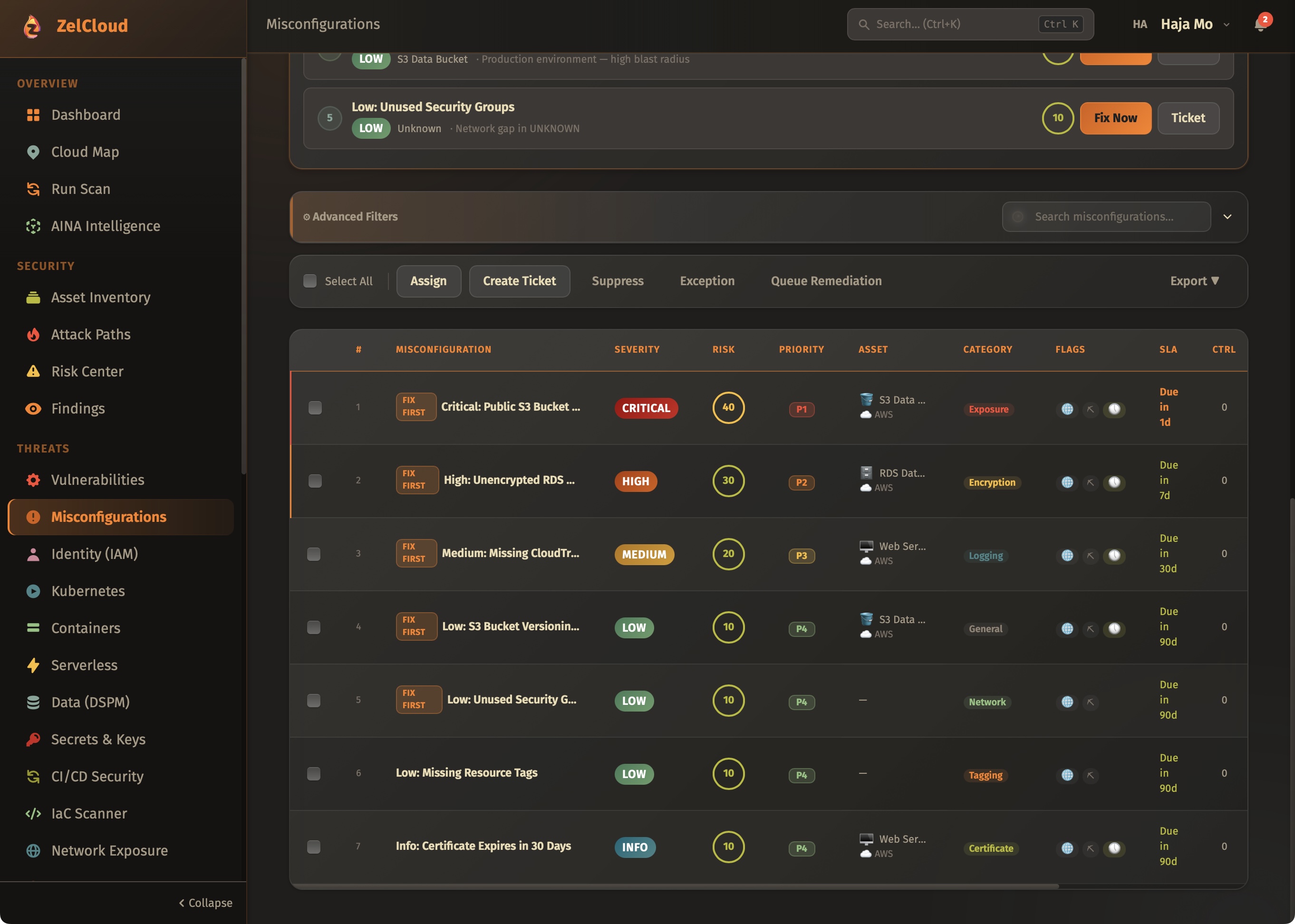Image resolution: width=1295 pixels, height=924 pixels.
Task: Click the Create Ticket button
Action: coord(519,281)
